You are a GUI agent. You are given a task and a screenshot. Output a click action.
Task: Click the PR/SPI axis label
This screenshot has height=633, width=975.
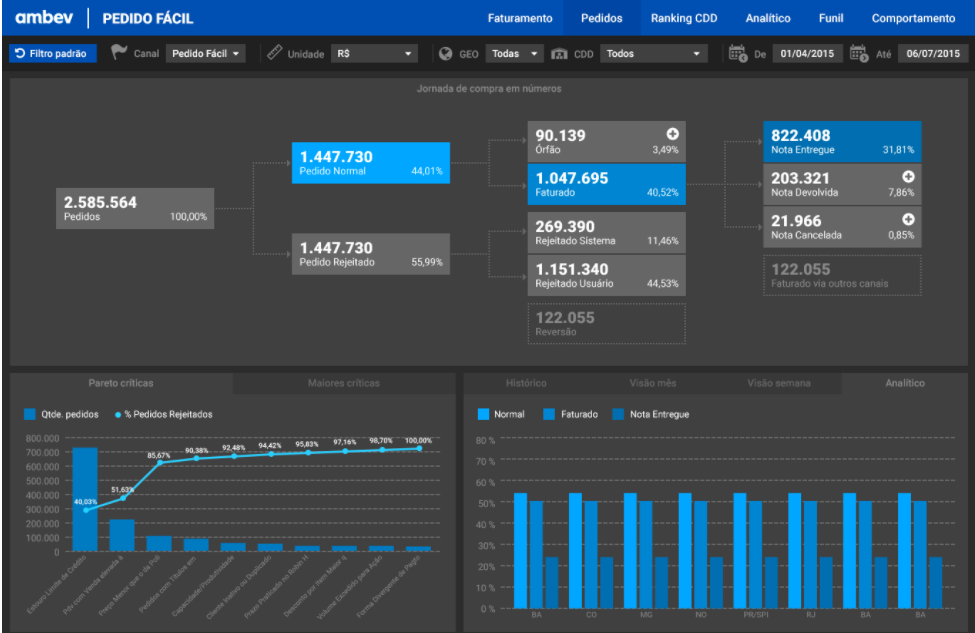pyautogui.click(x=756, y=615)
